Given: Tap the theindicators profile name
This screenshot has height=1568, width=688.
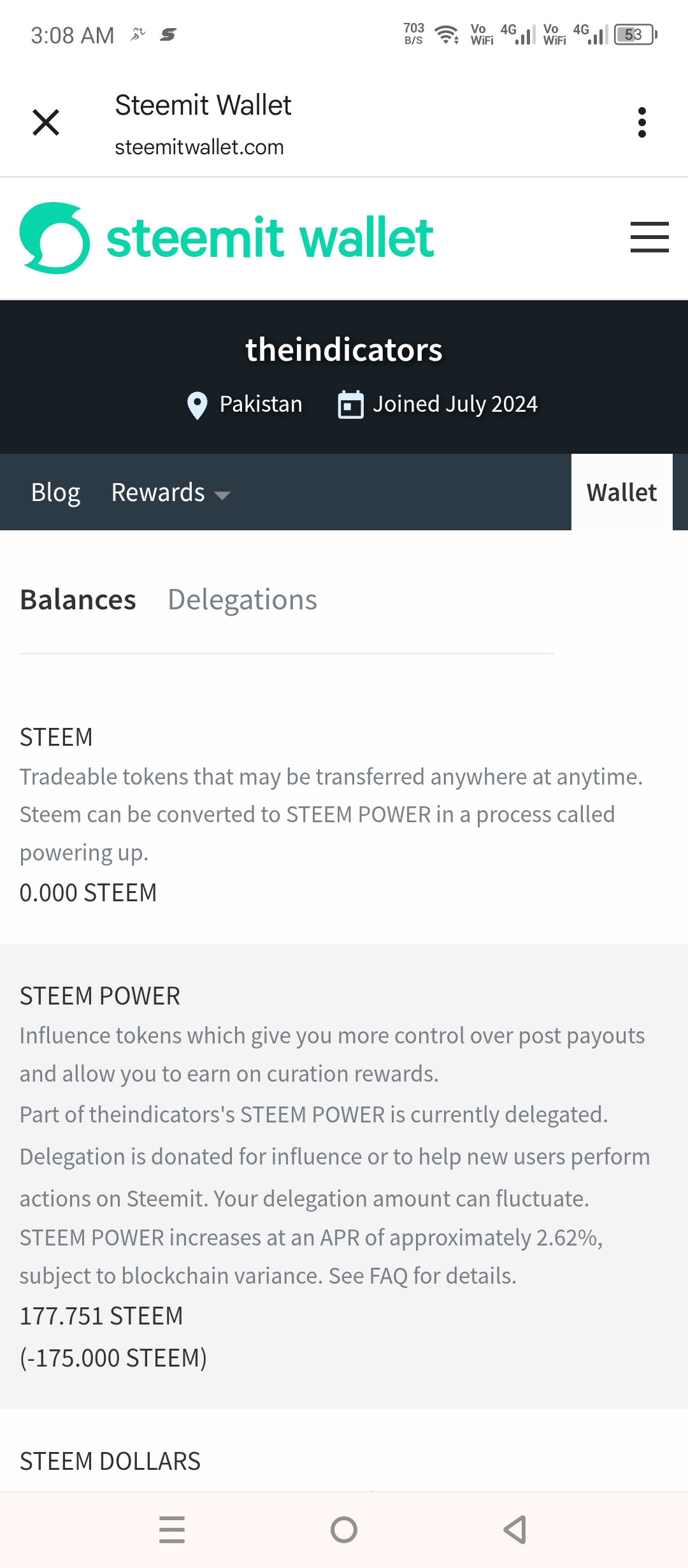Looking at the screenshot, I should 344,350.
